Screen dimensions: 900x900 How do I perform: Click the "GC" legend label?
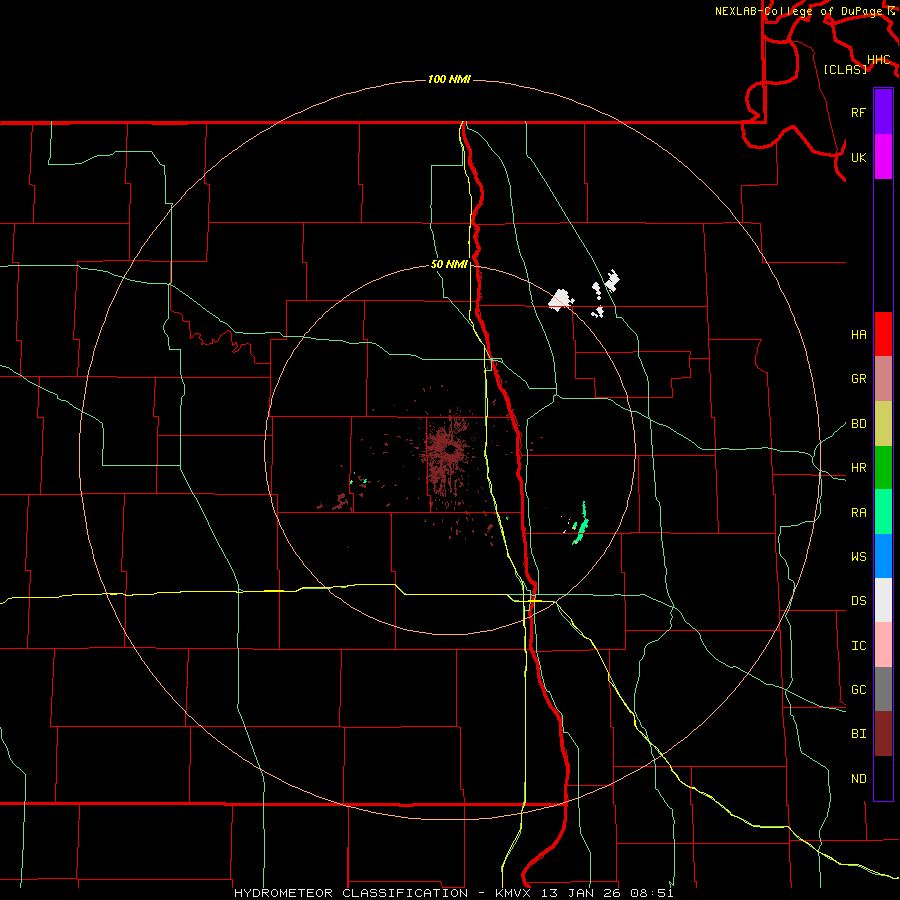[x=858, y=690]
